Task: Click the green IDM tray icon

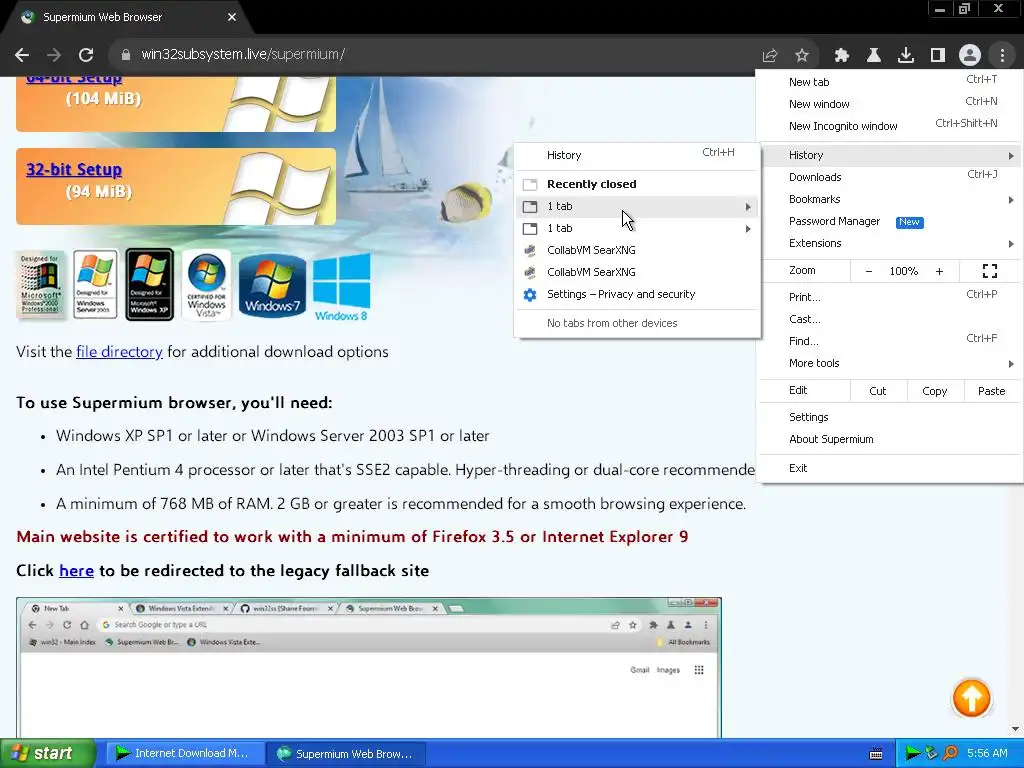Action: (912, 753)
